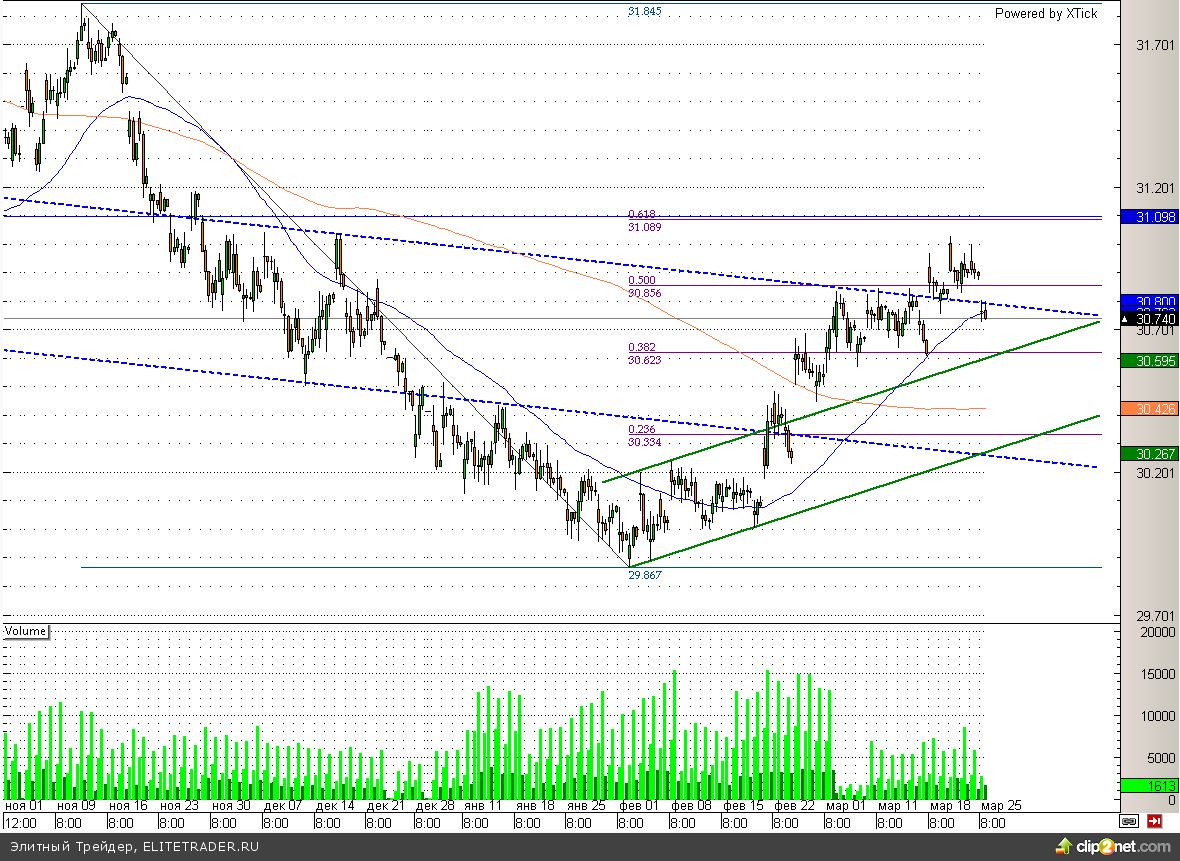1180x861 pixels.
Task: Select the 0.500 Fibonacci level label
Action: click(641, 280)
